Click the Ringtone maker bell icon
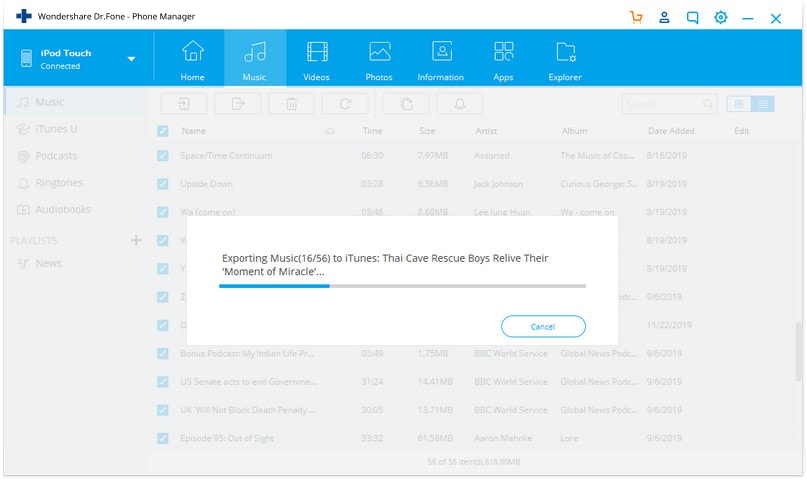This screenshot has height=480, width=807. pyautogui.click(x=460, y=104)
